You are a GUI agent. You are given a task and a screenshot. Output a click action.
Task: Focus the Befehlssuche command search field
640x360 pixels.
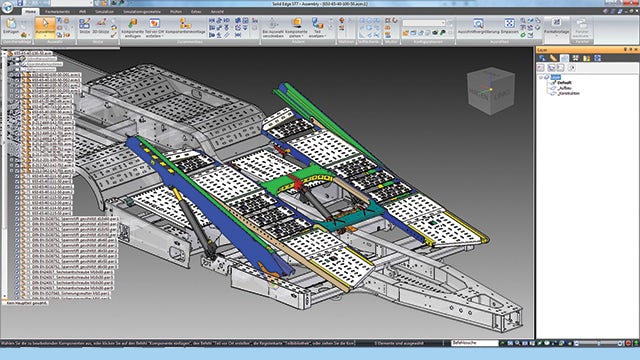point(475,343)
